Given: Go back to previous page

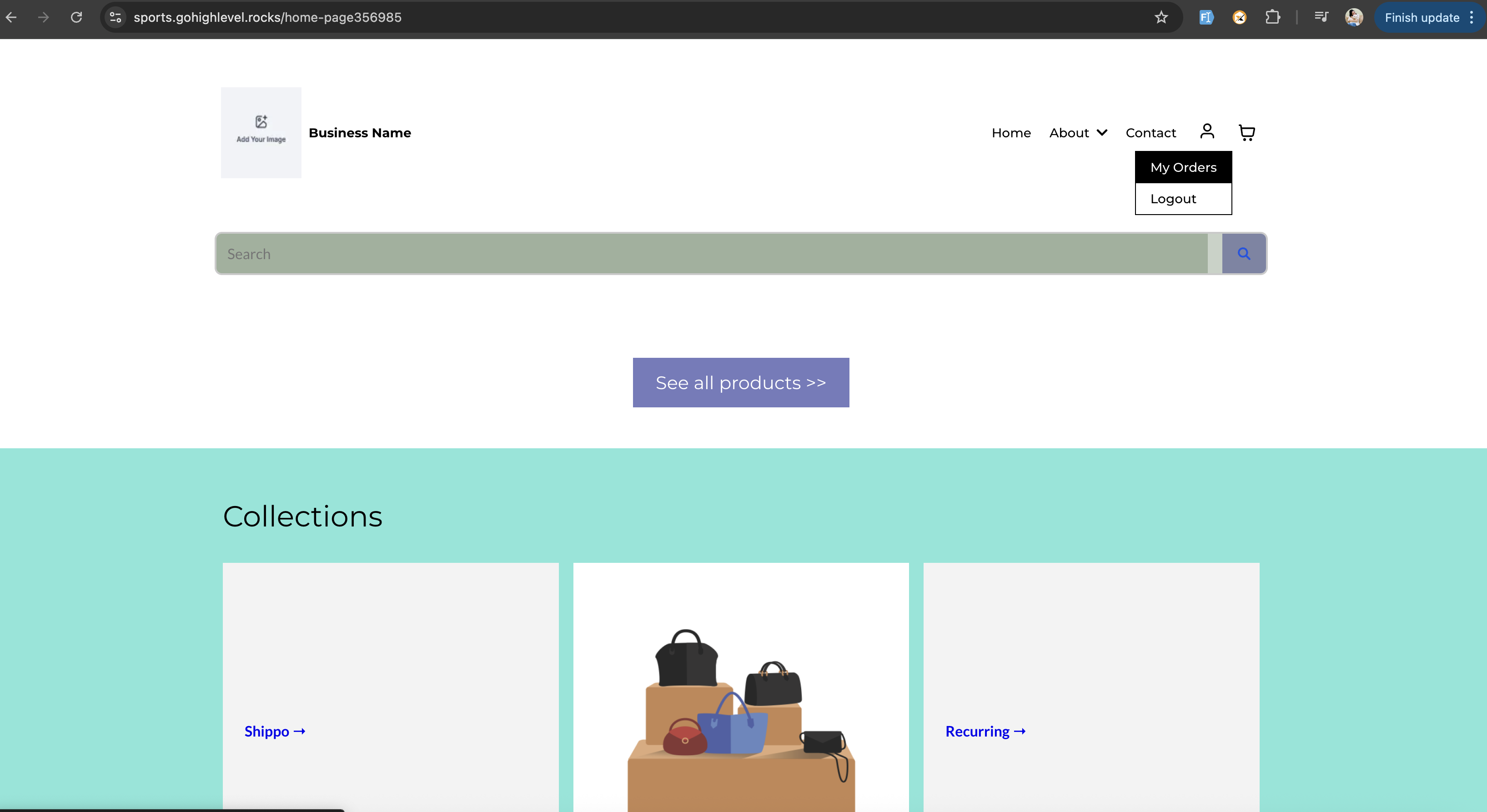Looking at the screenshot, I should click(11, 17).
